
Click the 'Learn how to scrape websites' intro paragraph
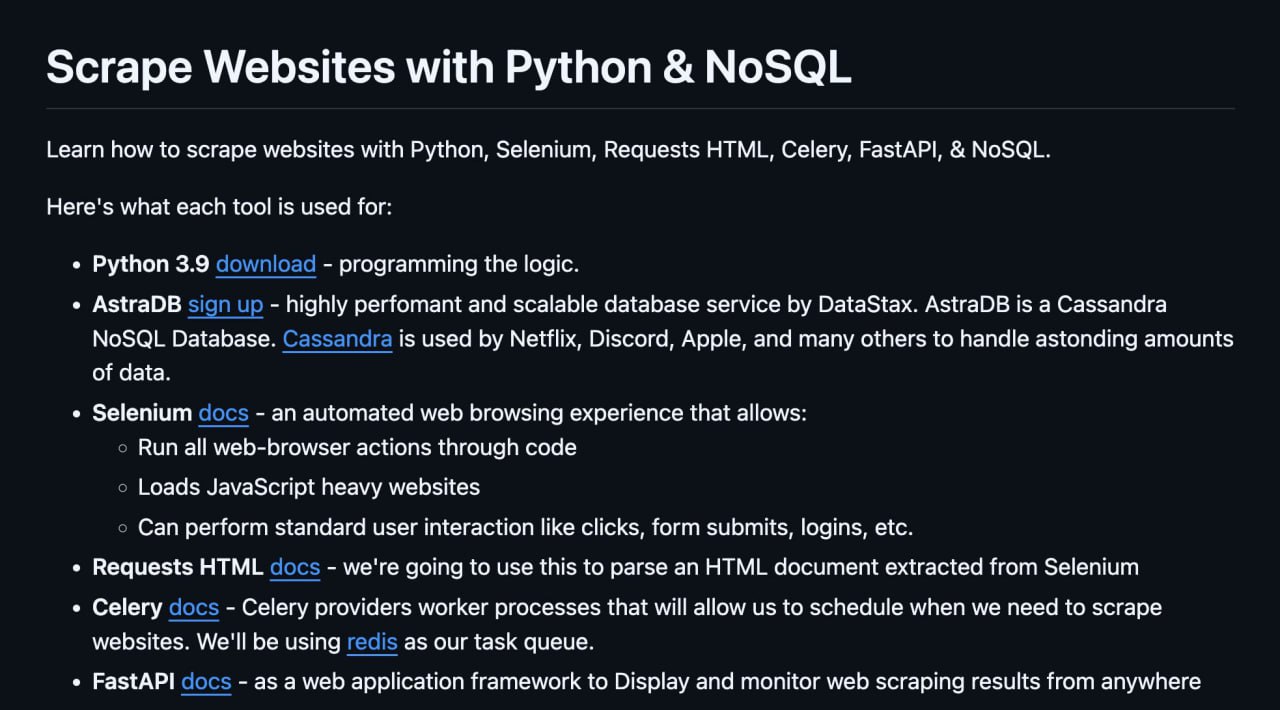548,150
